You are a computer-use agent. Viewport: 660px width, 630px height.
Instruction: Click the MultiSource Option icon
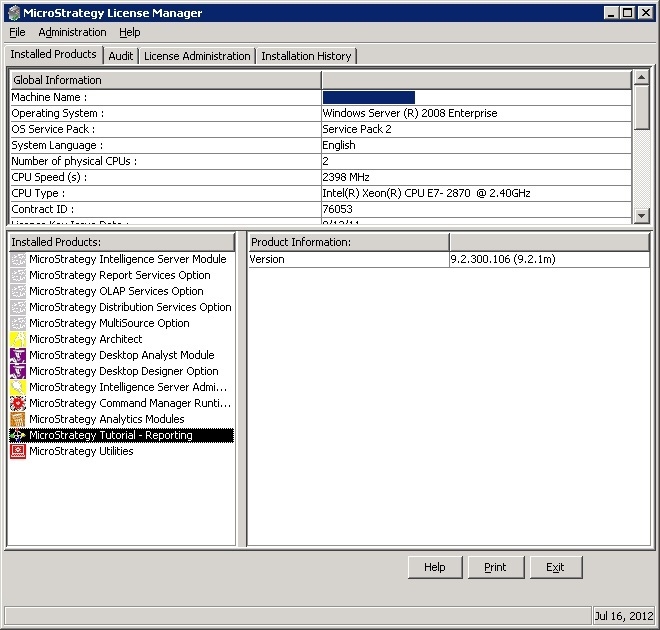[18, 323]
